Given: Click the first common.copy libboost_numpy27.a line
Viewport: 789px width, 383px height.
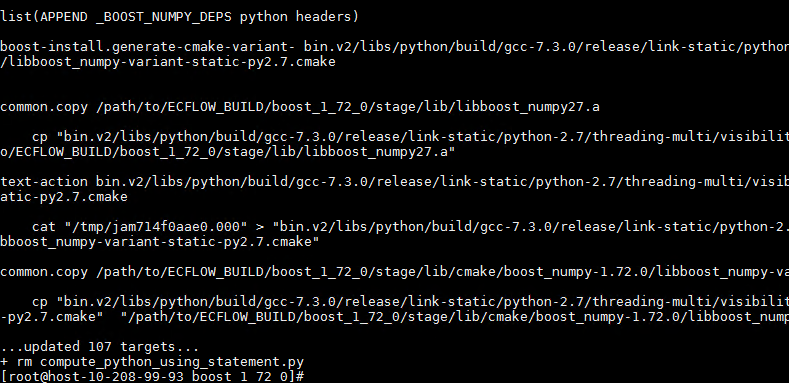Looking at the screenshot, I should (x=300, y=107).
